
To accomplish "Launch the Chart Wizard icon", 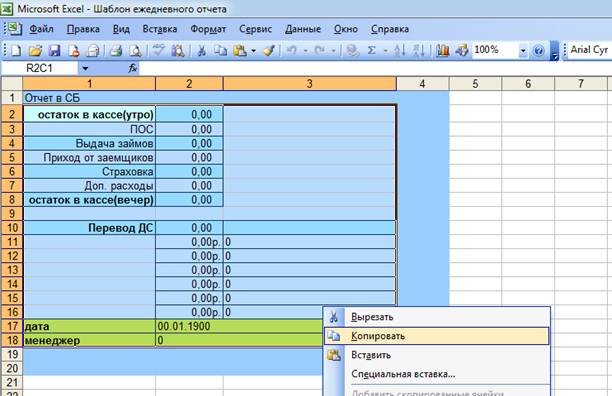I will point(442,51).
